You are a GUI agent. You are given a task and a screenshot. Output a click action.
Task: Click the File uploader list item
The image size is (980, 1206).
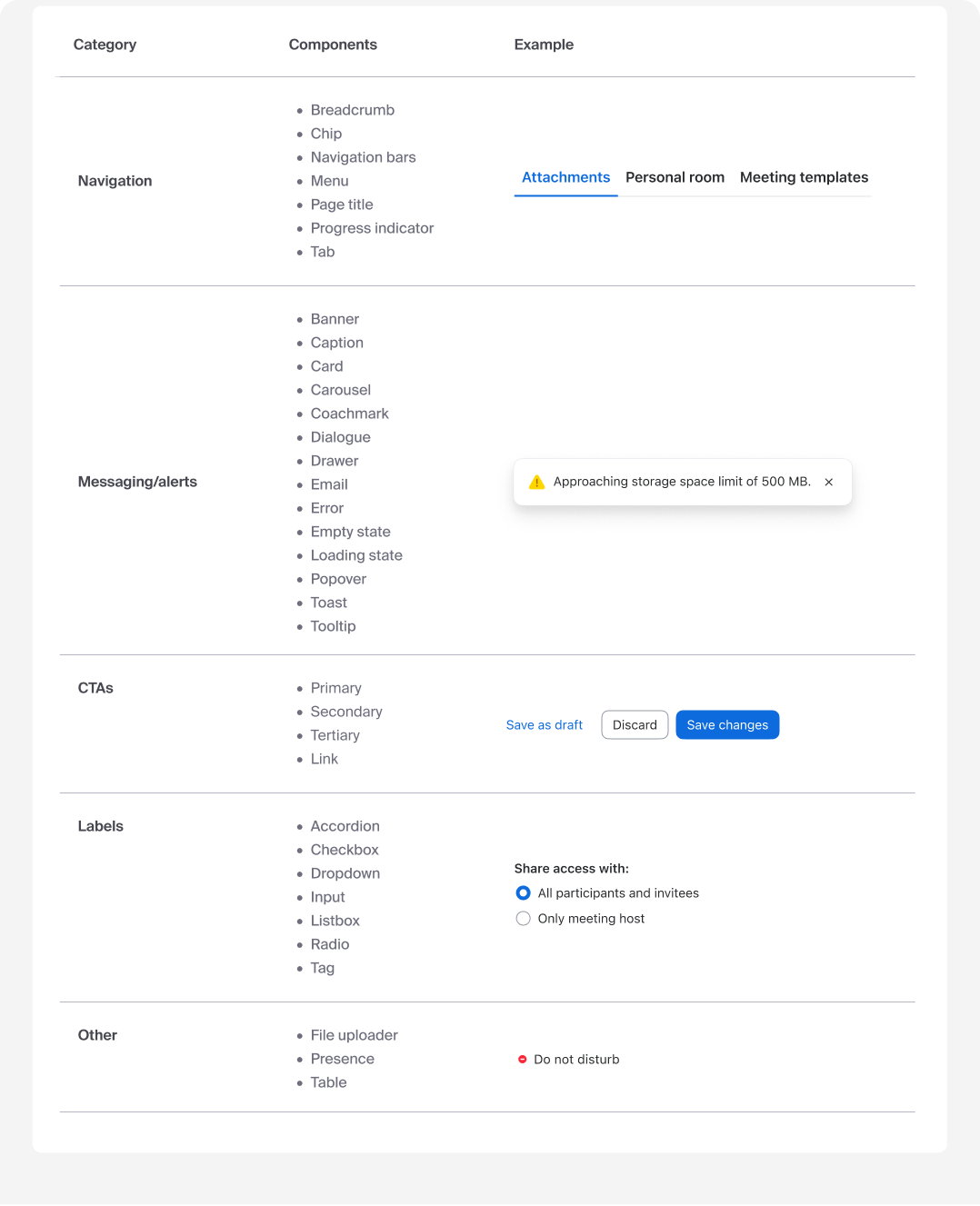355,1035
